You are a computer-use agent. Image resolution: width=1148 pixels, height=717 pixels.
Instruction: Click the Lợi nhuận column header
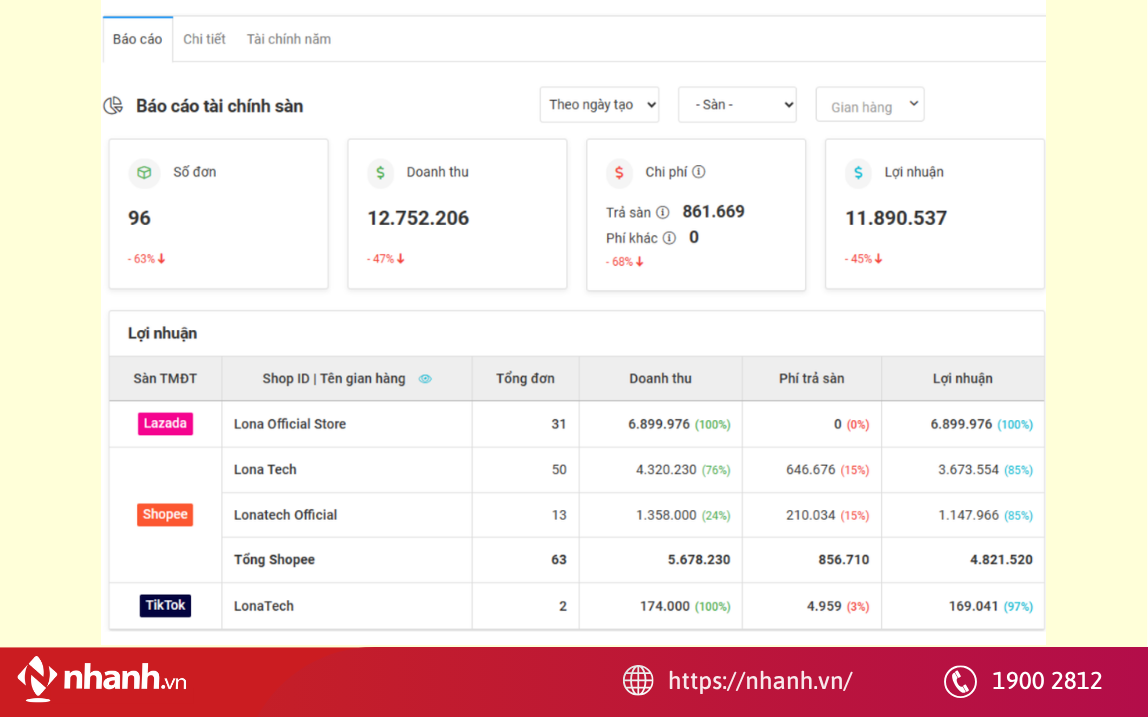click(963, 379)
